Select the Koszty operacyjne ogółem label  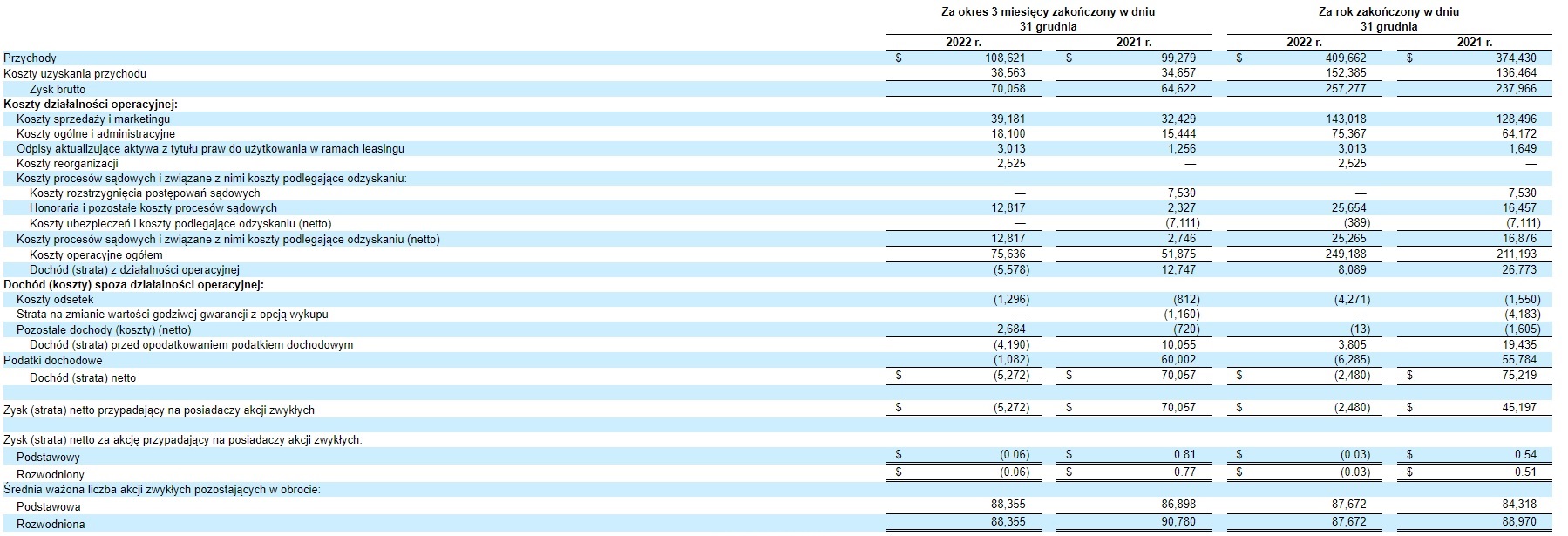(96, 255)
